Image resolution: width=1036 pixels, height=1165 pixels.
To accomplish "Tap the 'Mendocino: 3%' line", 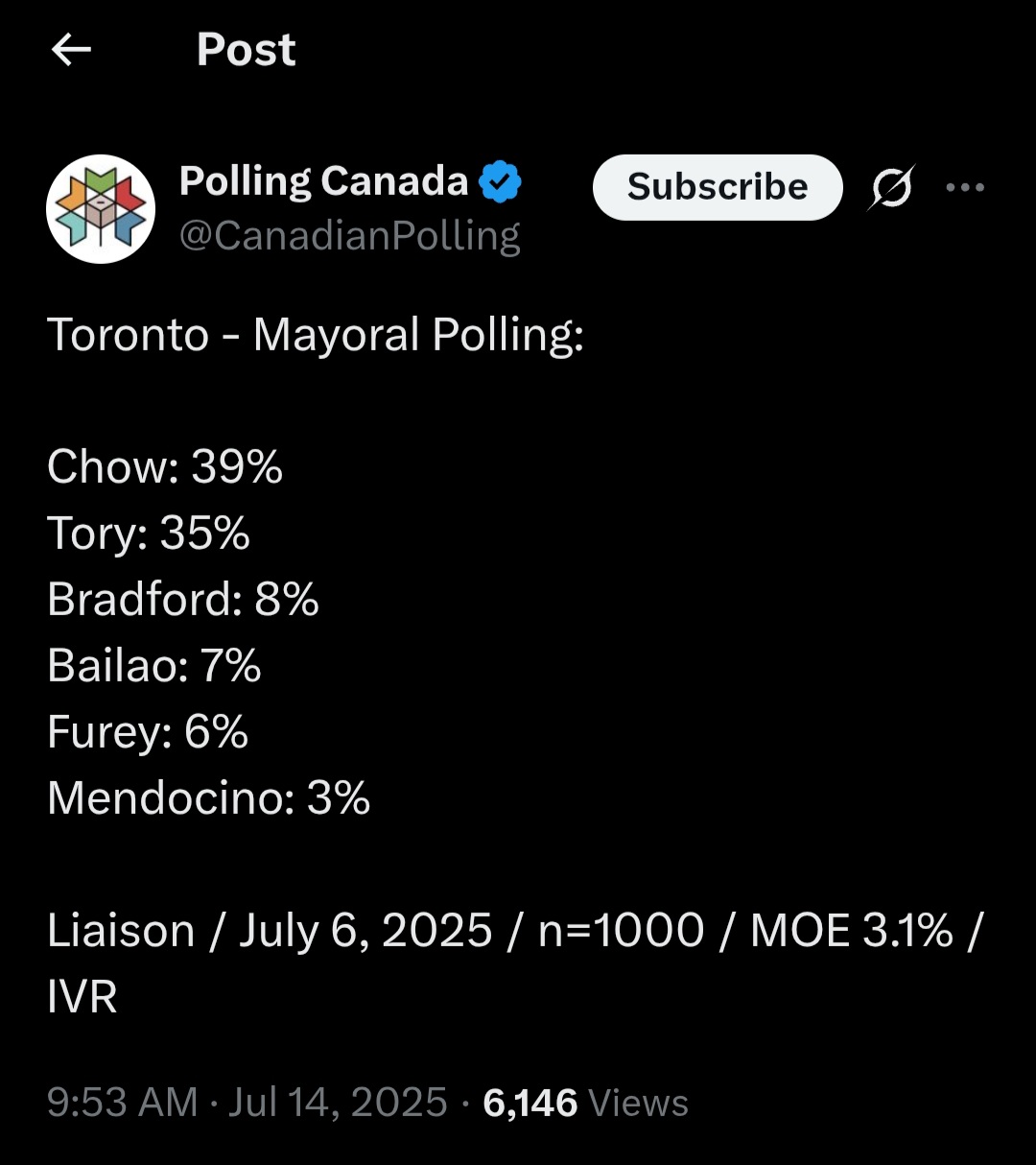I will pyautogui.click(x=209, y=798).
